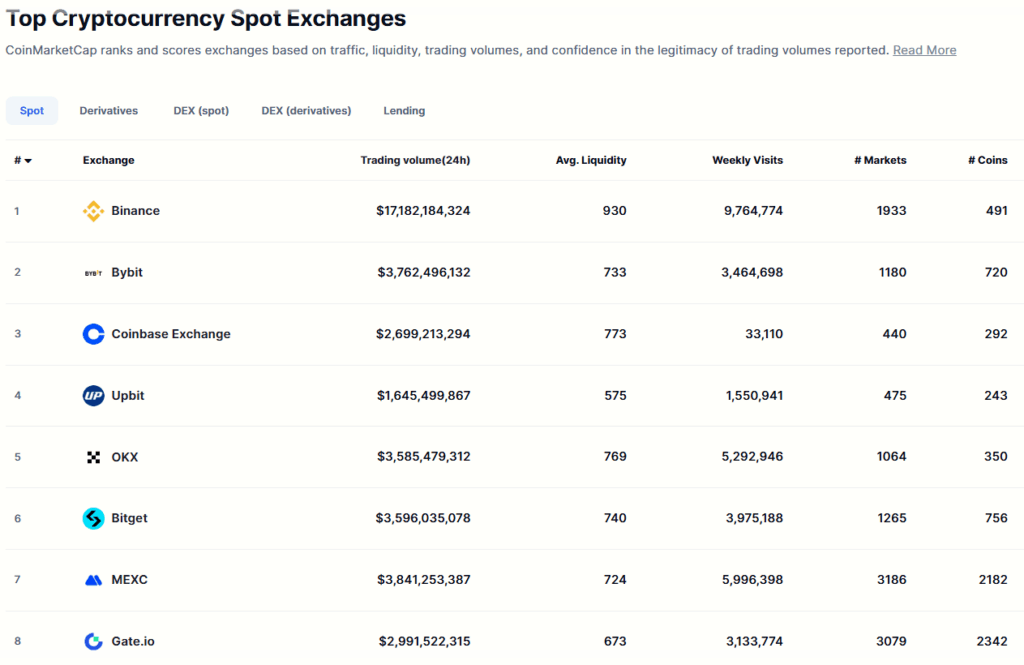Click the page title Top Cryptocurrency Spot Exchanges
The height and width of the screenshot is (665, 1024).
[x=206, y=18]
